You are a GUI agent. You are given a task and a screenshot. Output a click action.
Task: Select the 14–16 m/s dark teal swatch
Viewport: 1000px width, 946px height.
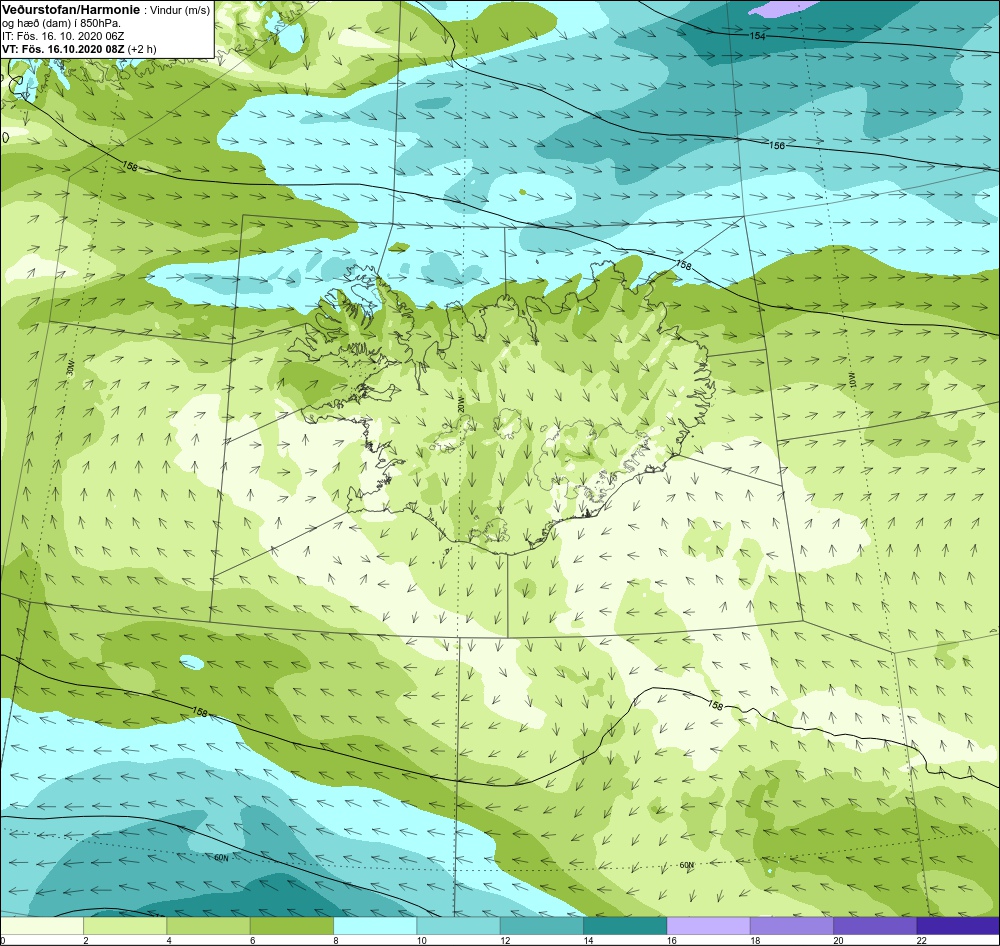tap(625, 925)
